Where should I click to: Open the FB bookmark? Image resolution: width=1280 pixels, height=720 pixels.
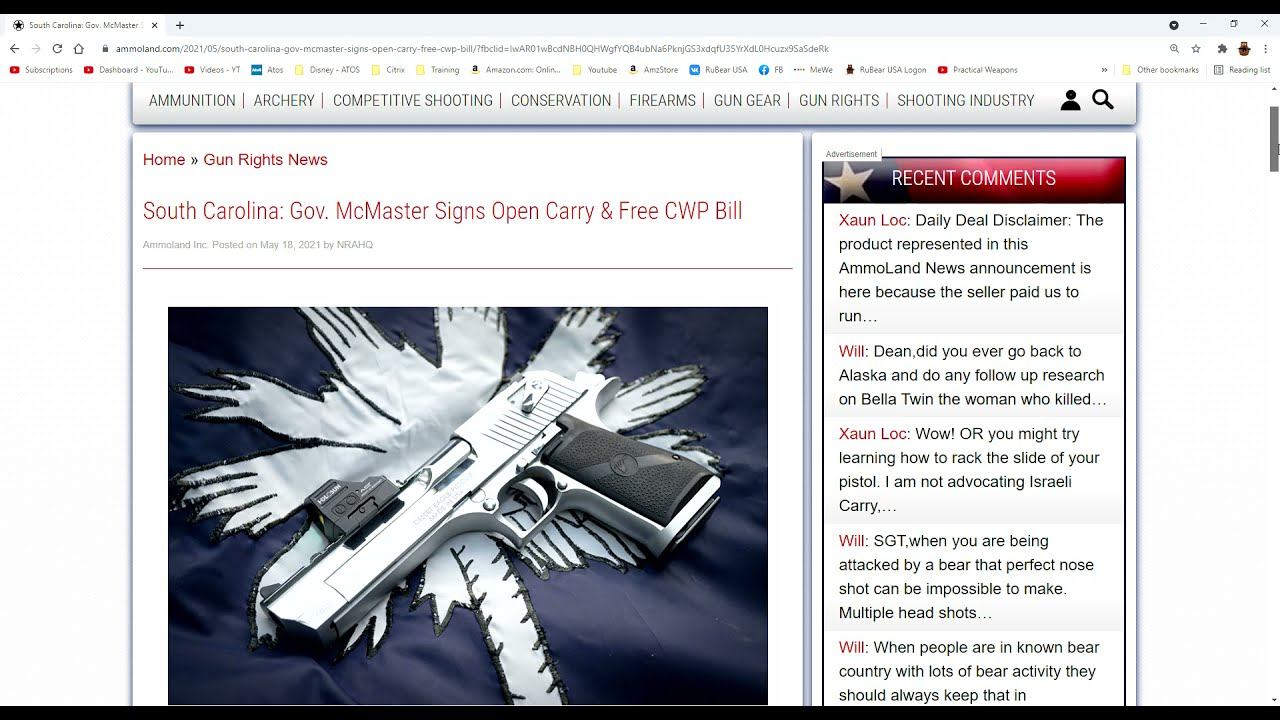pos(771,70)
